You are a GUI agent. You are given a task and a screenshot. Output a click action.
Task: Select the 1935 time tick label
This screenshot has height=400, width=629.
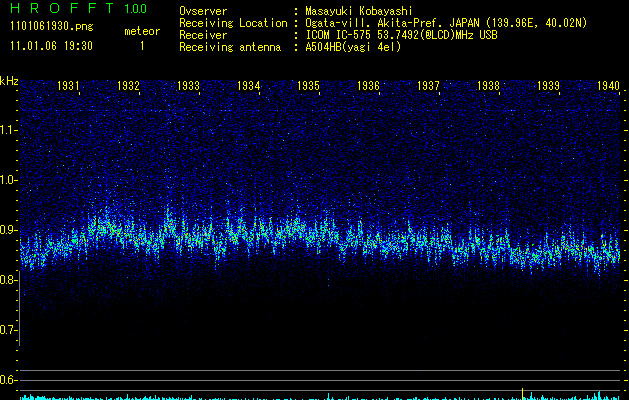point(308,87)
